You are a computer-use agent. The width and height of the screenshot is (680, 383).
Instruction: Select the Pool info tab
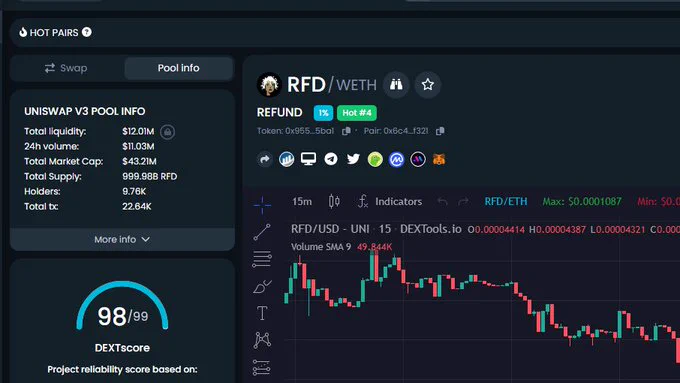pos(179,68)
